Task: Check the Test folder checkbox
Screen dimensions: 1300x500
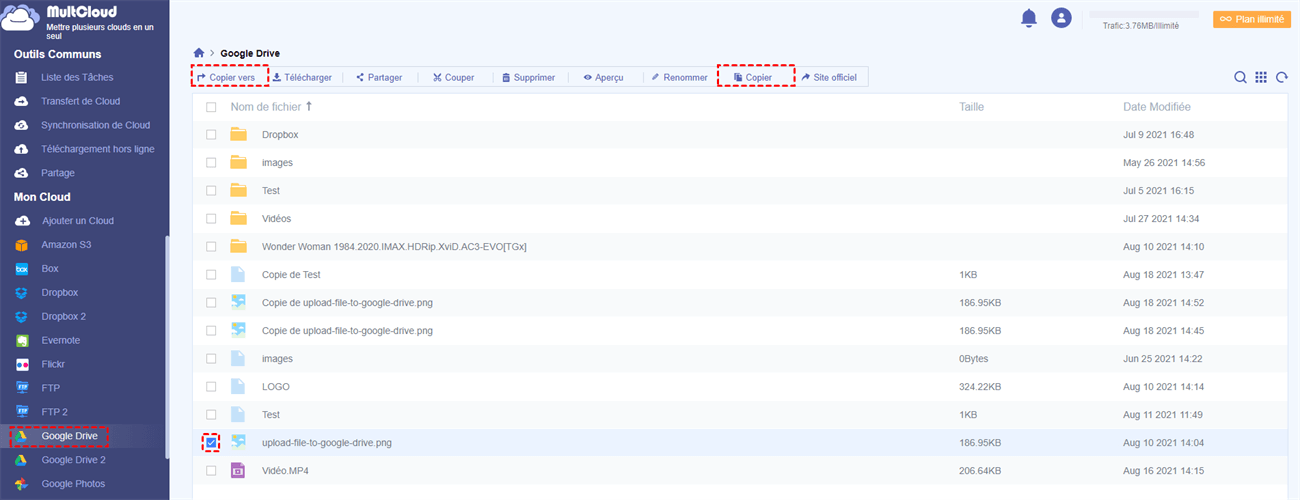Action: (211, 190)
